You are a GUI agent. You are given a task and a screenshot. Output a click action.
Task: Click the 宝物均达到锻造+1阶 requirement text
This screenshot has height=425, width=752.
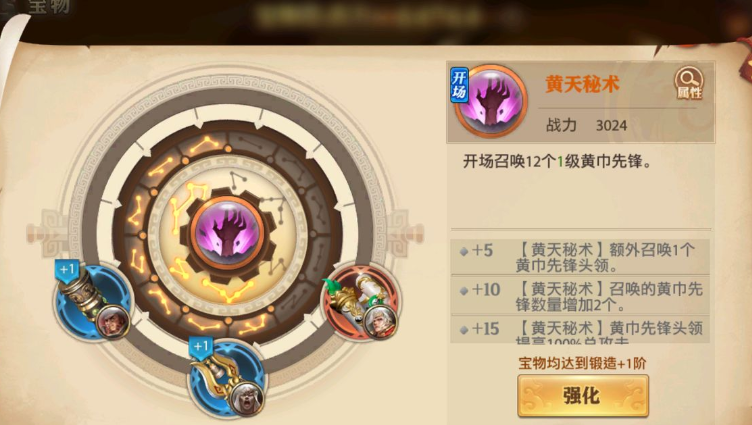pos(582,364)
